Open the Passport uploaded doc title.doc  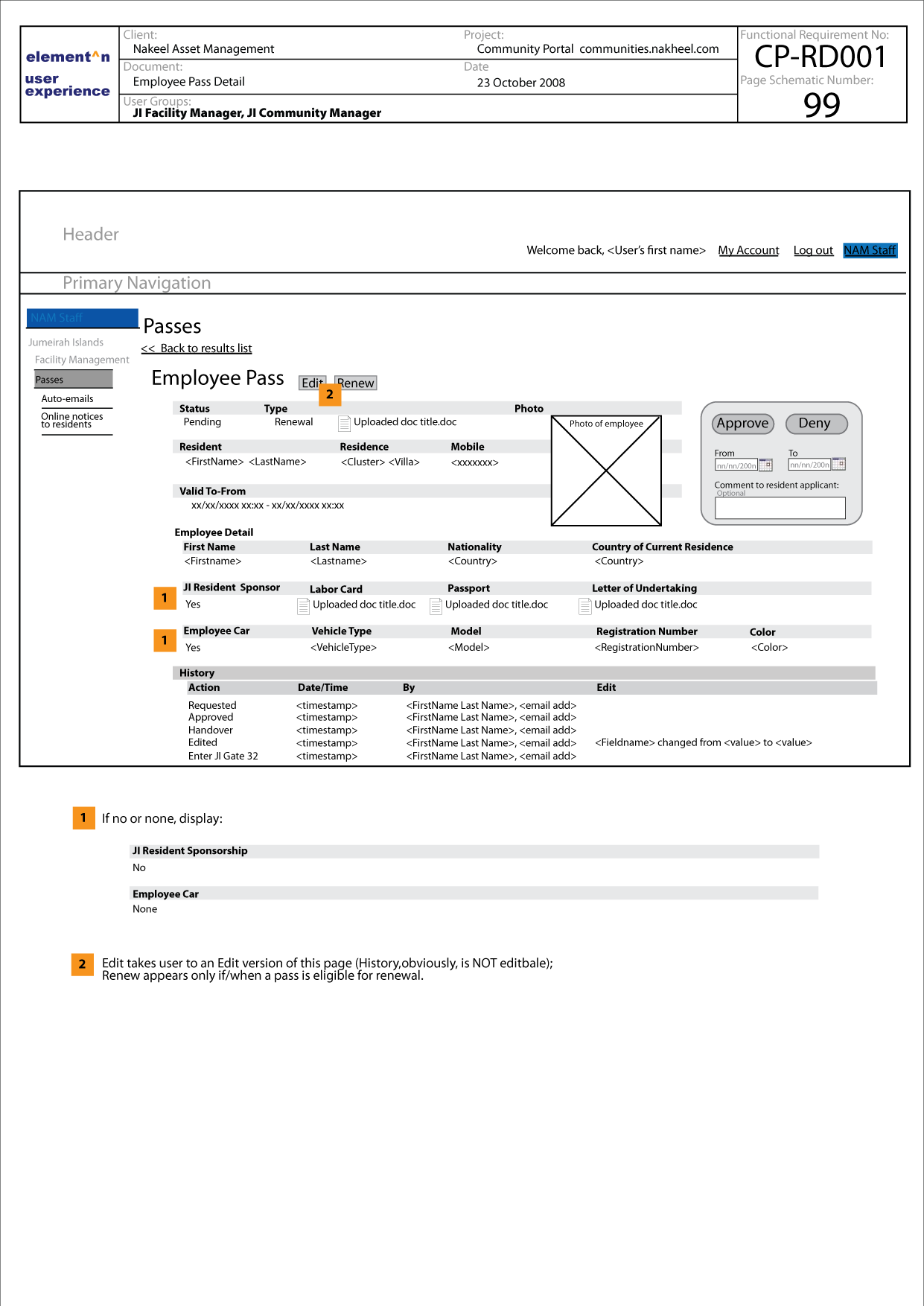497,605
